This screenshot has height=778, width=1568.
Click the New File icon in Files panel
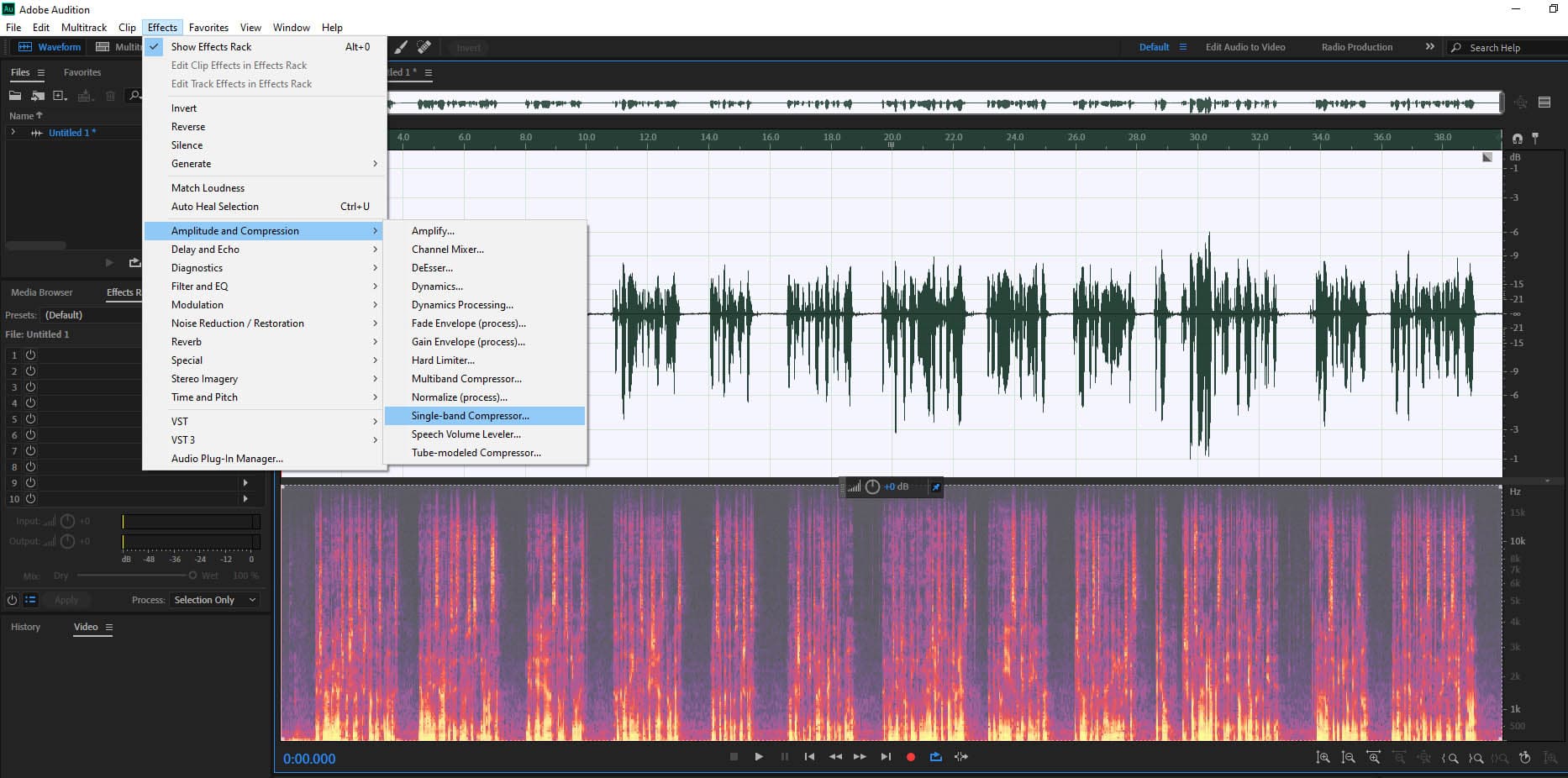[60, 96]
